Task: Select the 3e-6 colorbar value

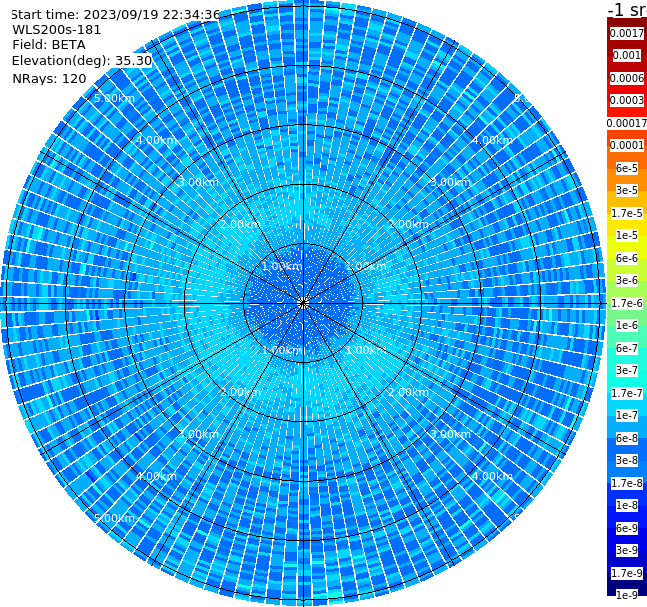Action: [627, 280]
